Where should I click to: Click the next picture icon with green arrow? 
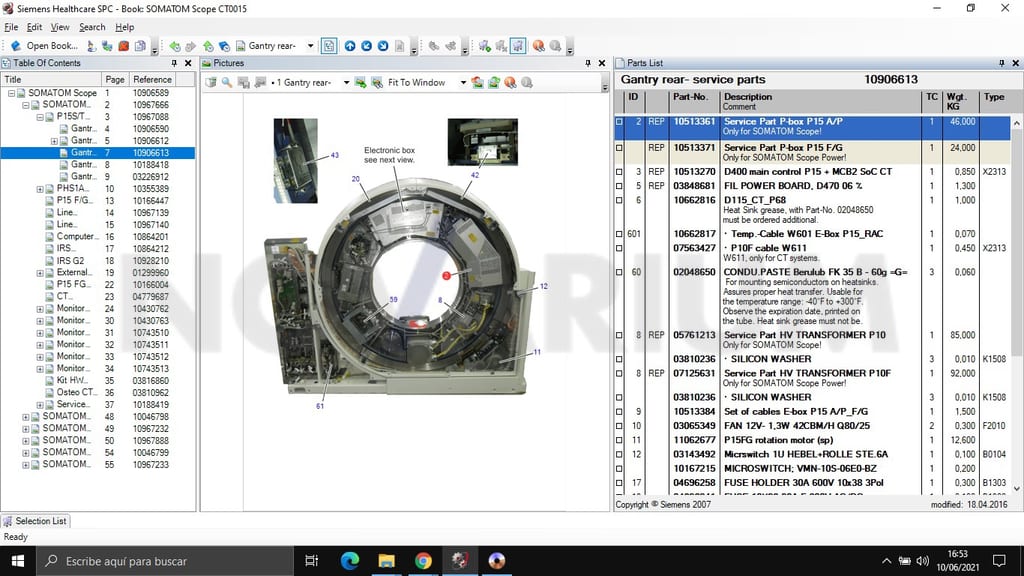360,82
